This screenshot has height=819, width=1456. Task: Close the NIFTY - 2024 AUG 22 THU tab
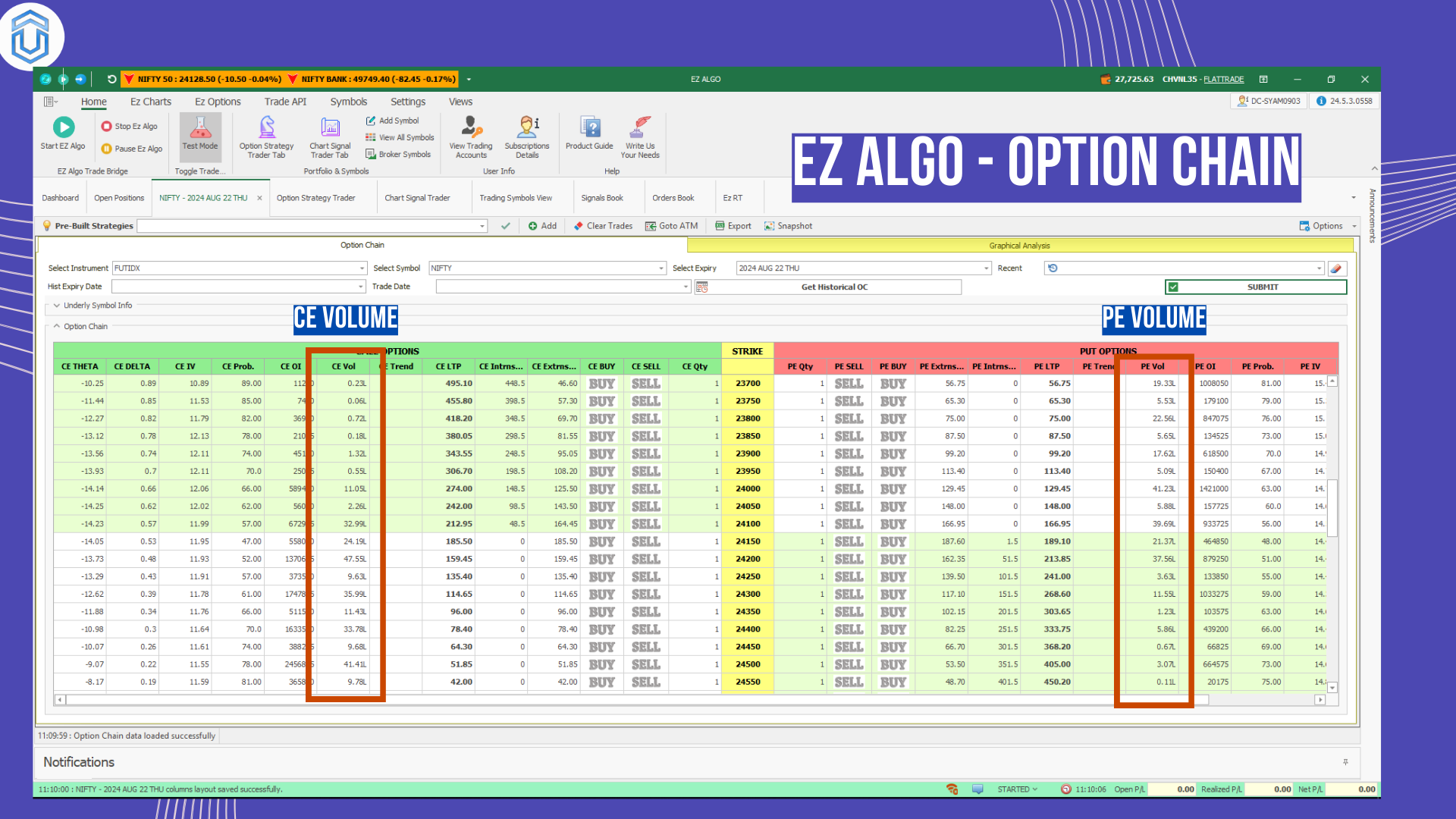tap(259, 198)
